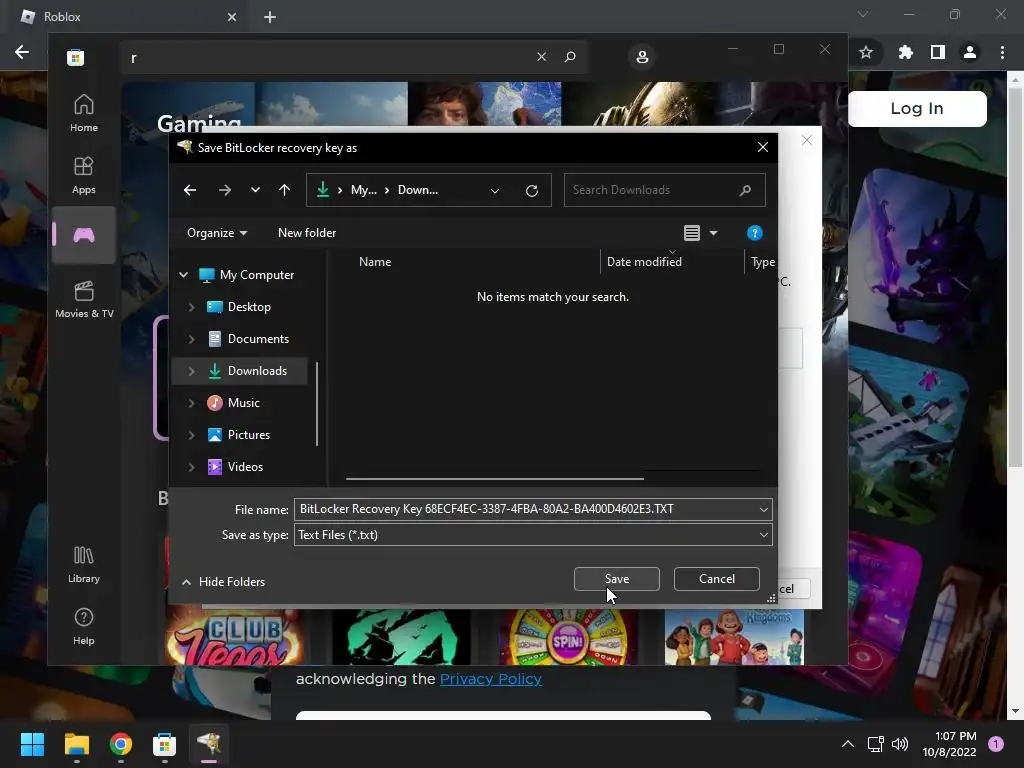Open Microsoft Store account profile icon
Image resolution: width=1024 pixels, height=768 pixels.
642,57
